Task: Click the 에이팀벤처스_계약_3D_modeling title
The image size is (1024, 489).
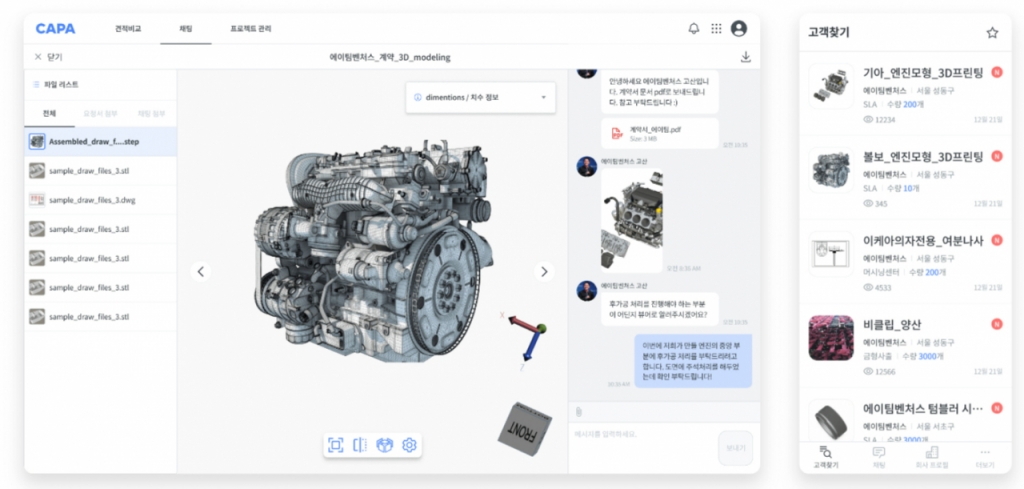Action: point(390,57)
